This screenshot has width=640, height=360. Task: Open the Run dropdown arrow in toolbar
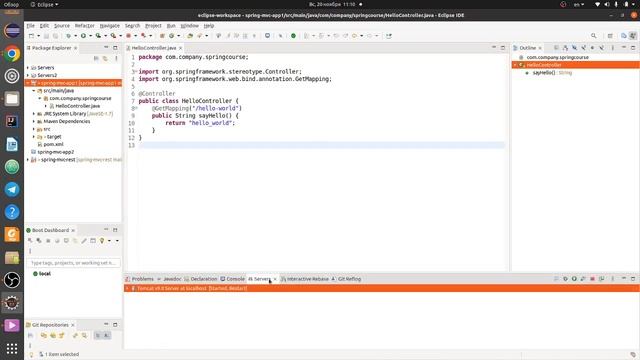coord(90,36)
